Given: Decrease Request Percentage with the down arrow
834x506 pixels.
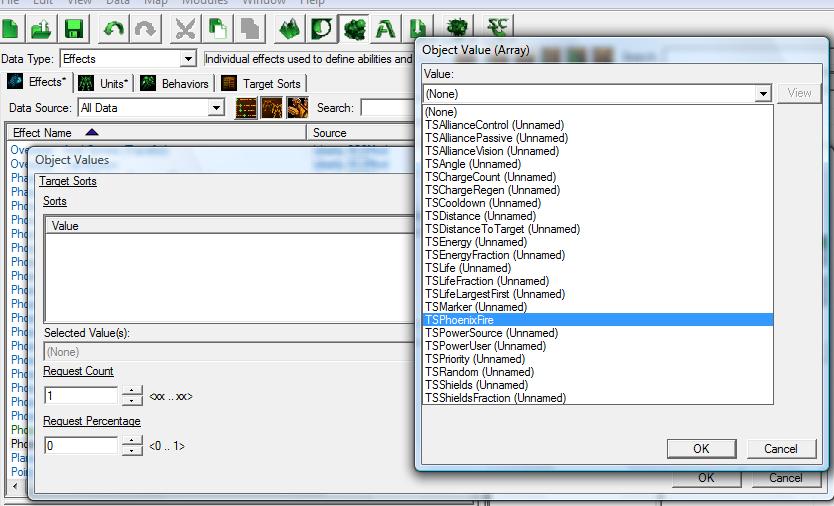Looking at the screenshot, I should (132, 451).
